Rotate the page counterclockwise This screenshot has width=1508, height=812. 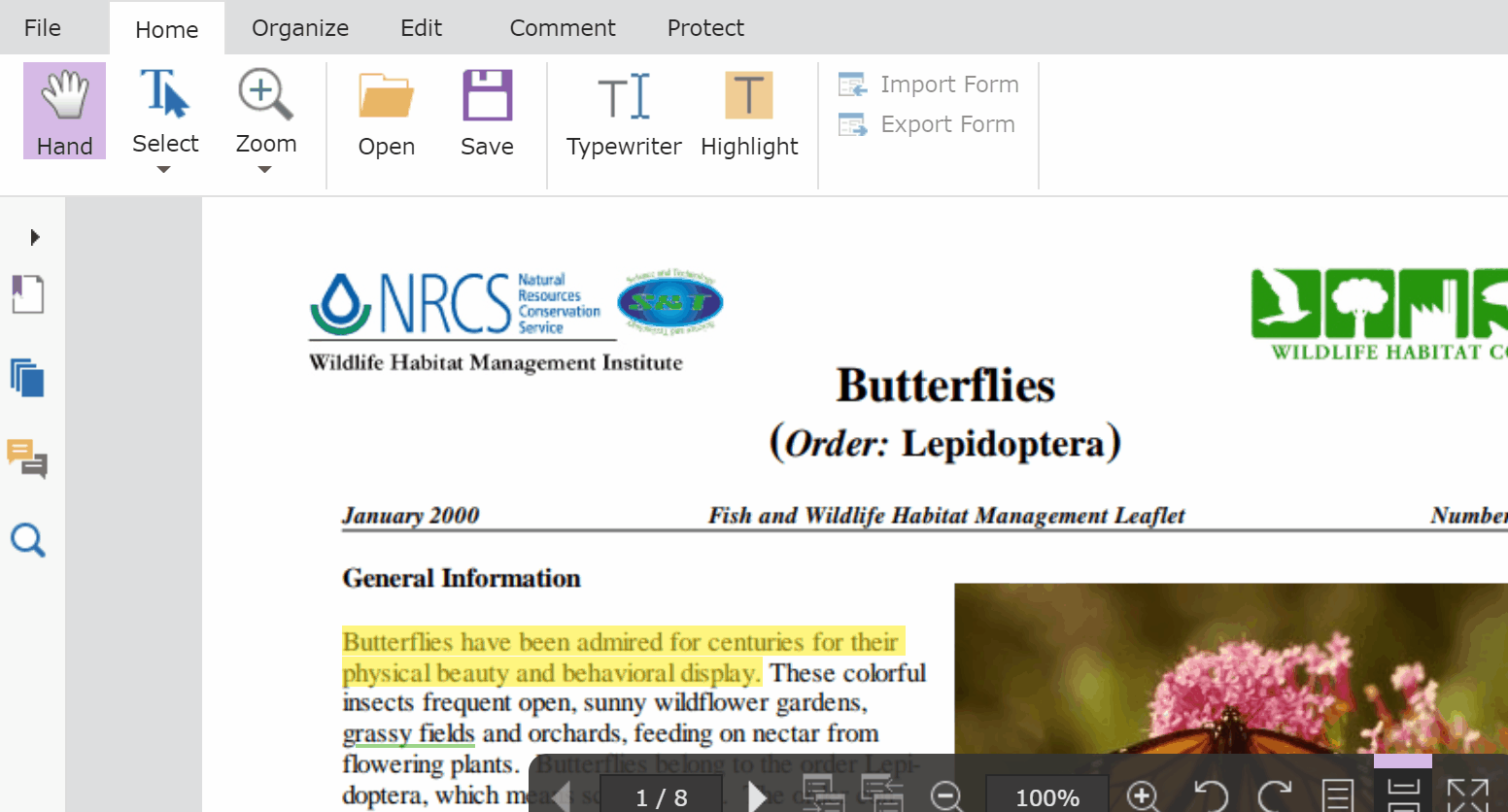(x=1210, y=796)
